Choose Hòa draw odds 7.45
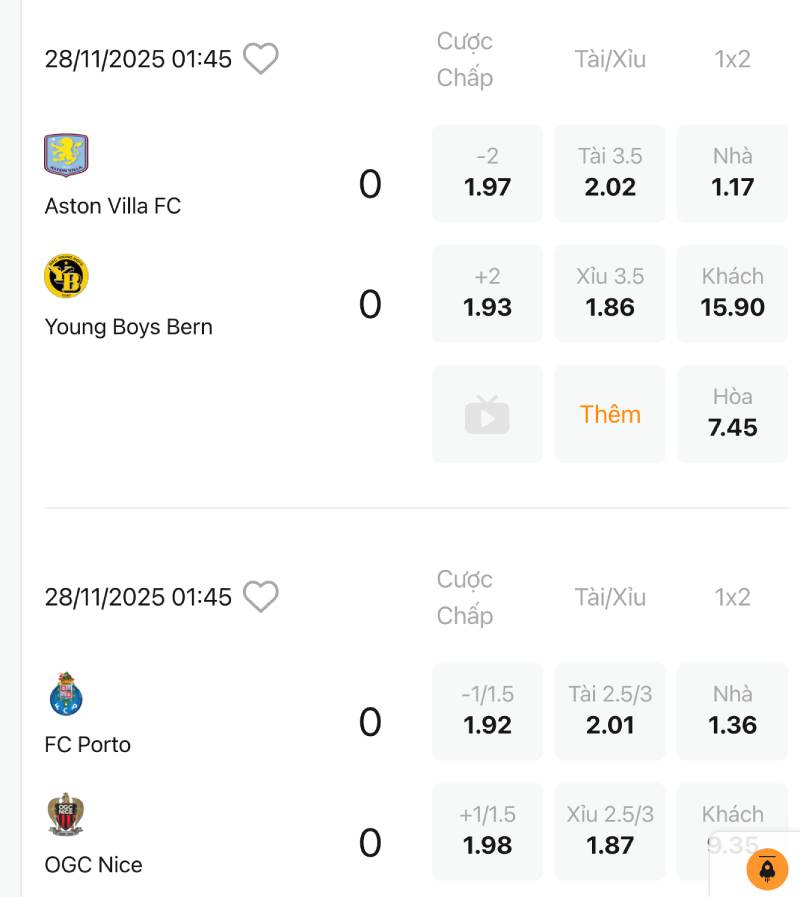This screenshot has height=897, width=800. click(732, 414)
